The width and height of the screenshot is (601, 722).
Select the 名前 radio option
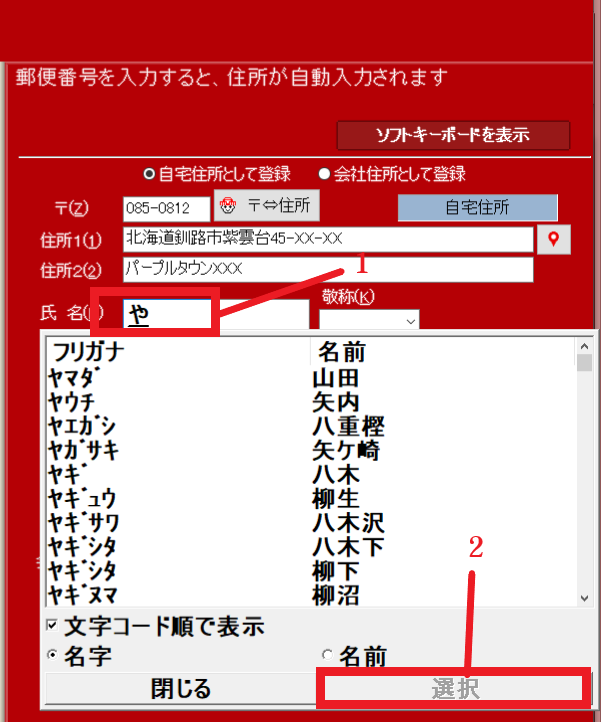(x=354, y=656)
